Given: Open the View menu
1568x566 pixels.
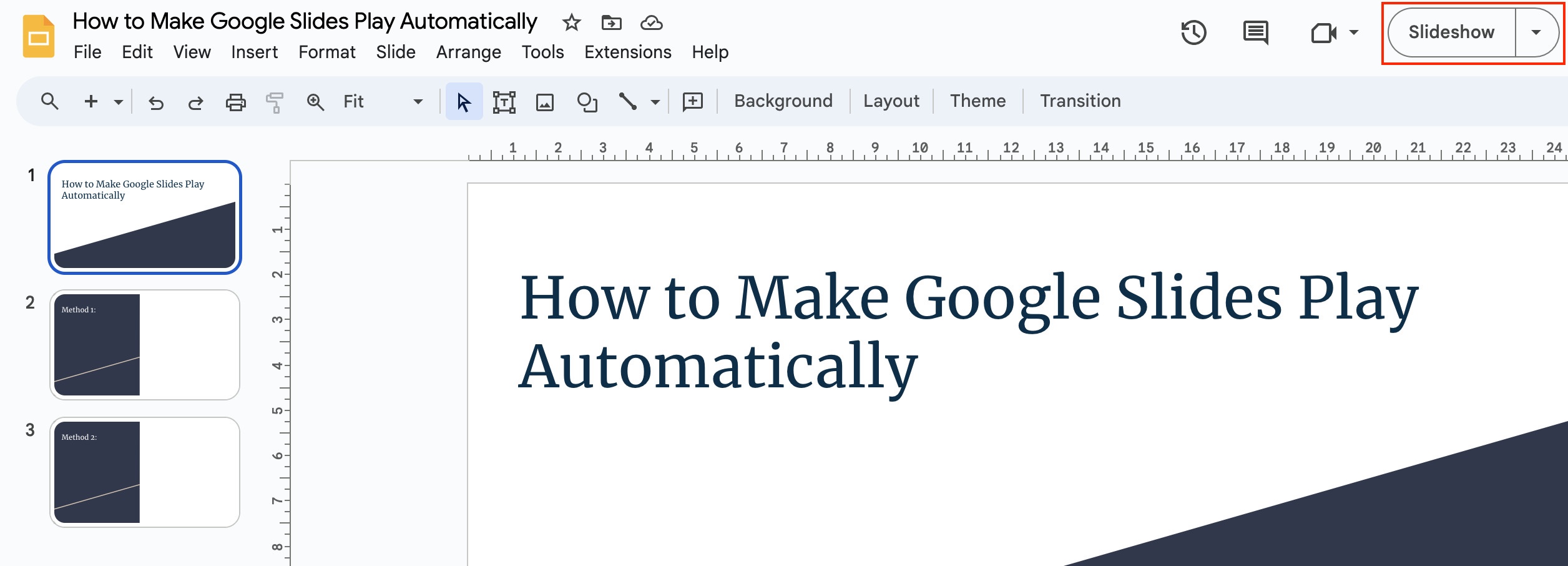Looking at the screenshot, I should coord(192,52).
